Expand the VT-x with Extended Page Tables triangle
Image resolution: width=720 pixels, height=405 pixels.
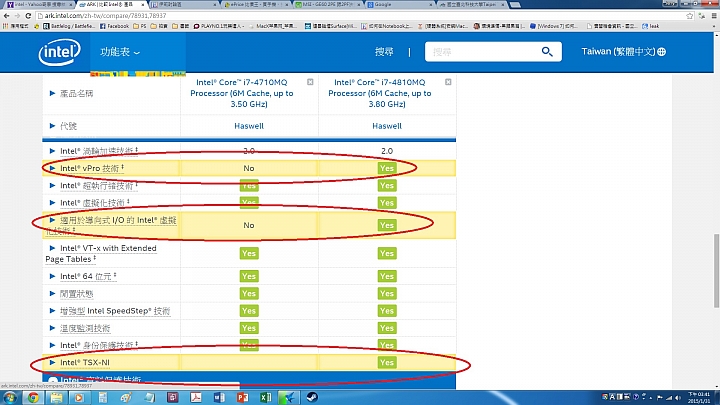point(52,248)
